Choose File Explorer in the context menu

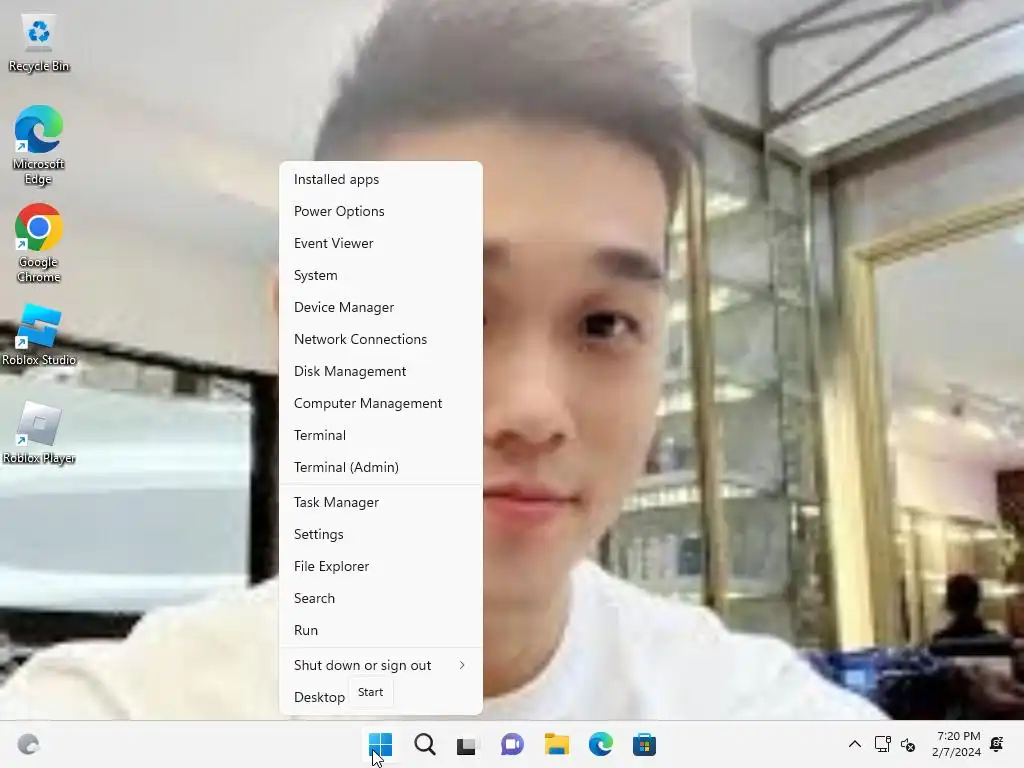[381, 567]
